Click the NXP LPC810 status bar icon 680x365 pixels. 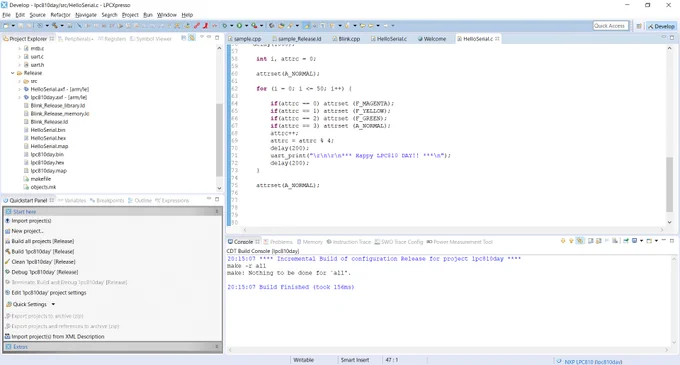(x=559, y=361)
